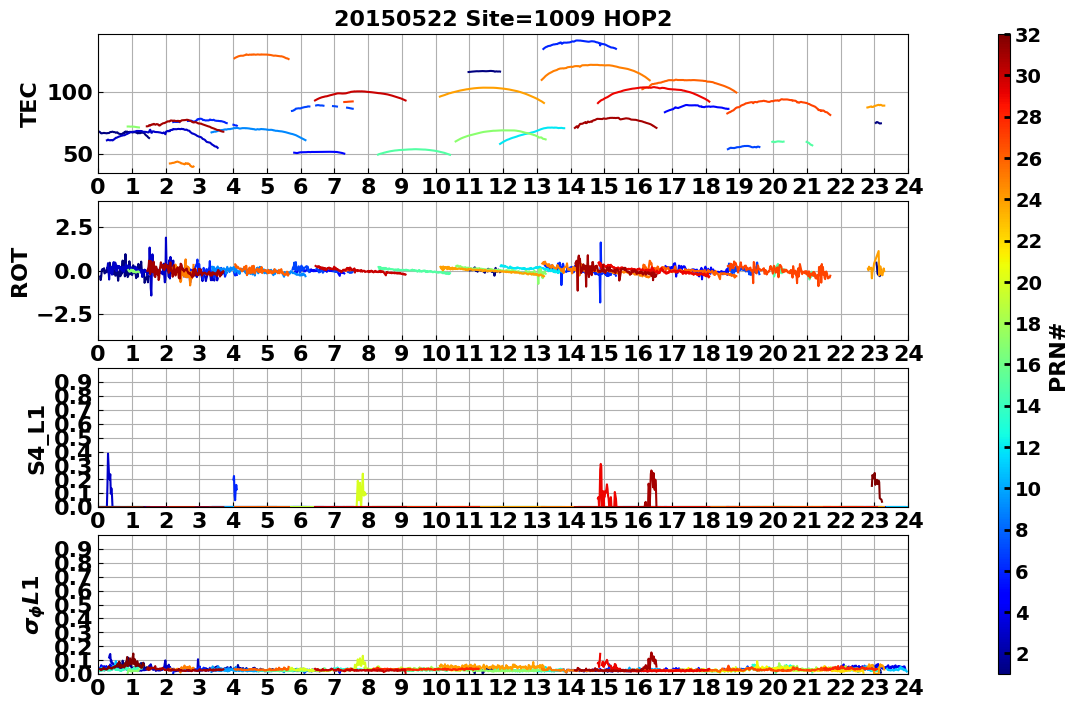Click hour 18 tick under ROT panel
This screenshot has height=709, width=1077.
(705, 353)
